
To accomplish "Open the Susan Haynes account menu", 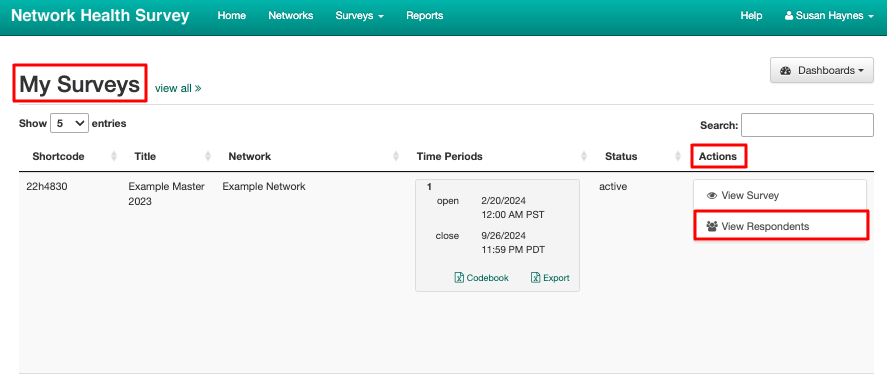I will (829, 16).
